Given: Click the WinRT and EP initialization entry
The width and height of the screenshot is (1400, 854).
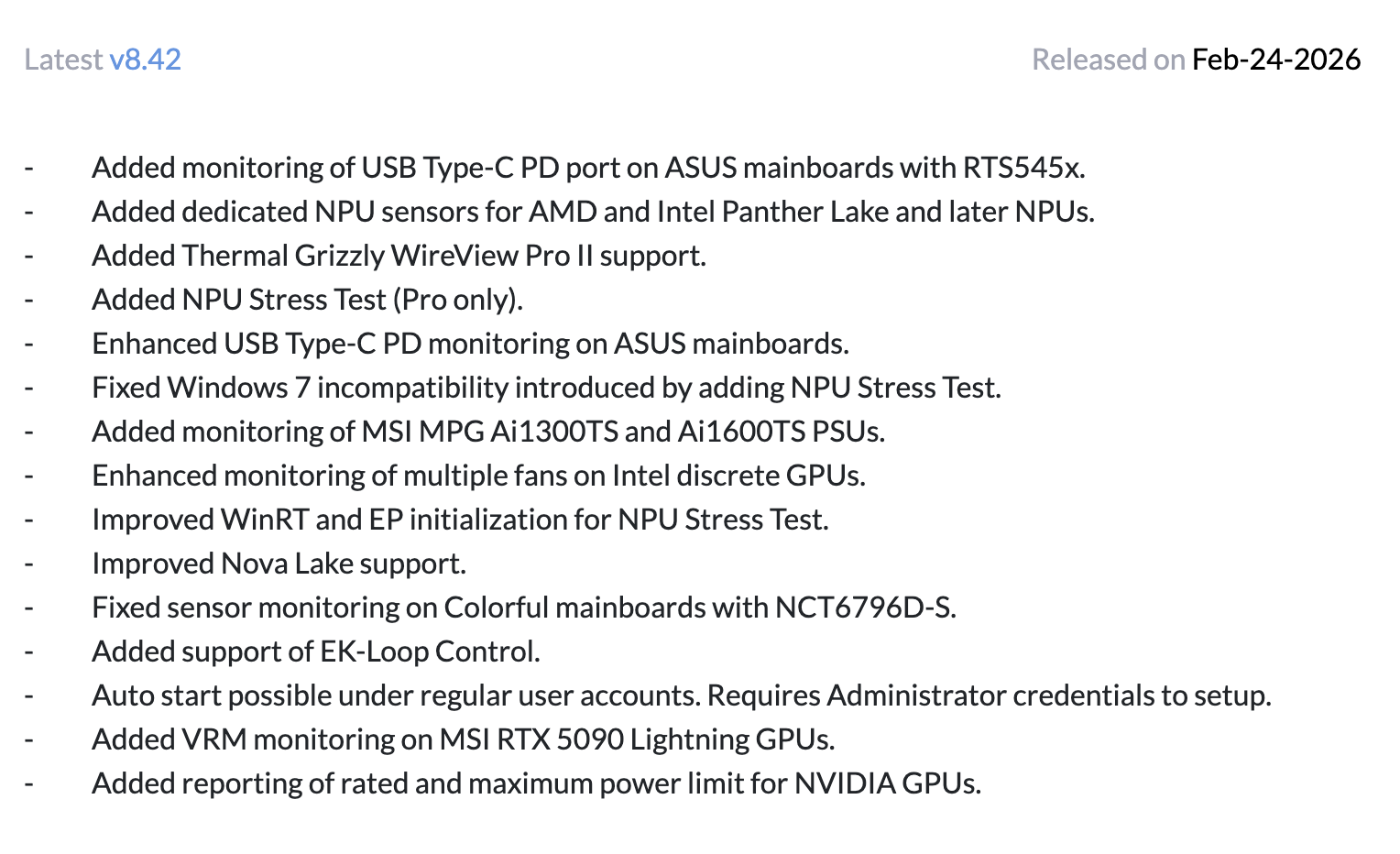Looking at the screenshot, I should 460,520.
